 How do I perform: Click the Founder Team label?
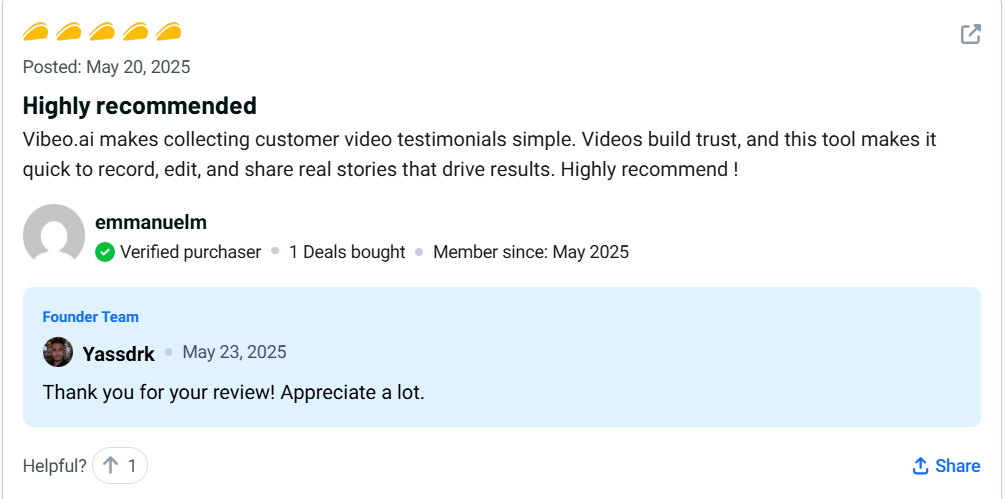coord(90,317)
